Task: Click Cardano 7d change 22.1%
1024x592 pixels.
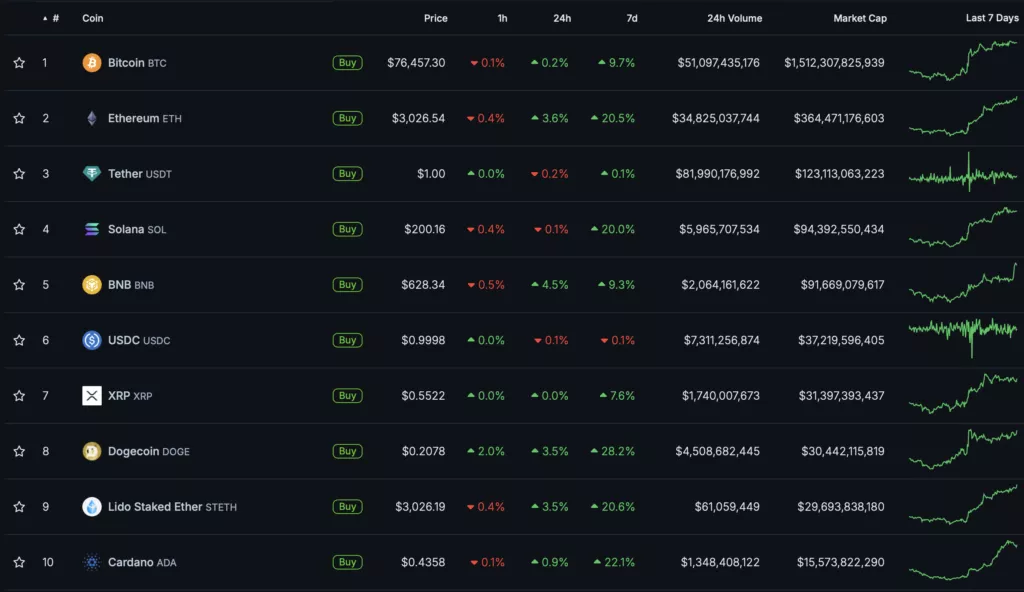Action: click(x=614, y=562)
